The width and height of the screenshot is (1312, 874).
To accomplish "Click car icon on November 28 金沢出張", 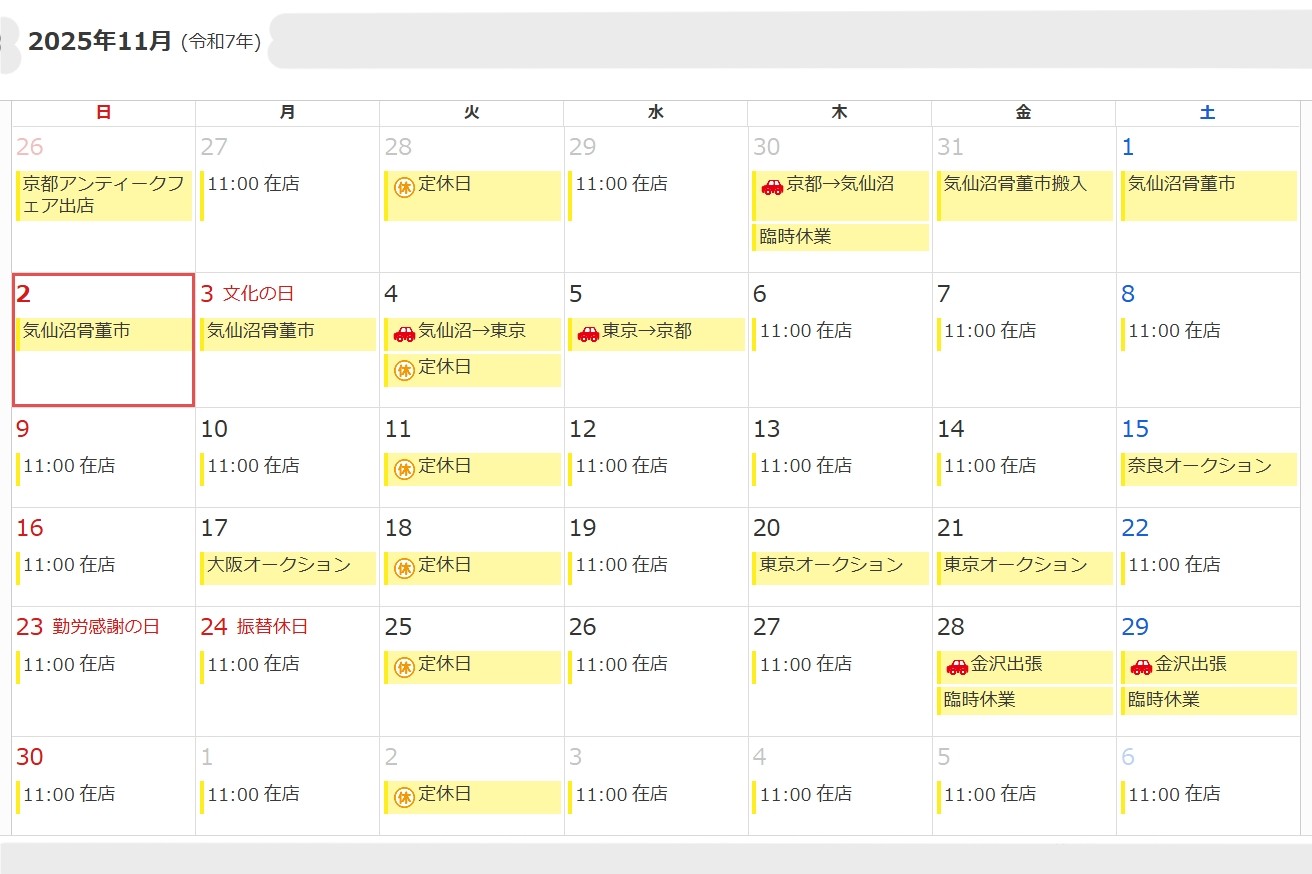I will [x=957, y=667].
